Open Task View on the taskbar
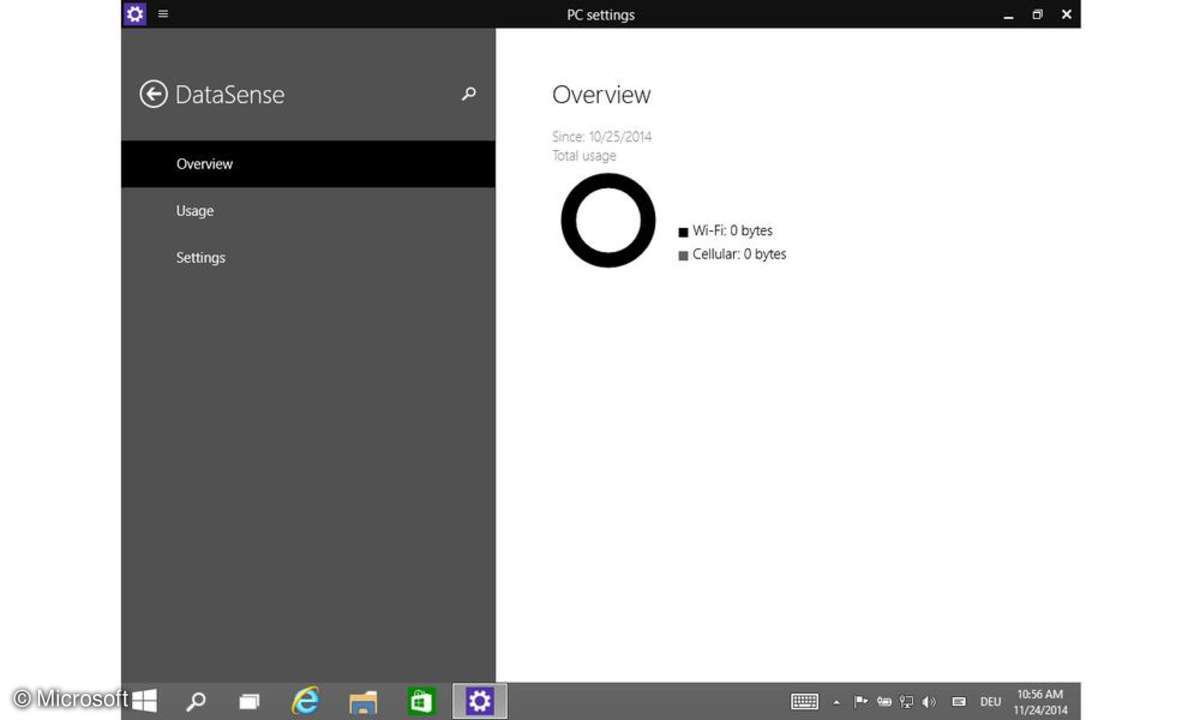The height and width of the screenshot is (720, 1200). coord(249,702)
